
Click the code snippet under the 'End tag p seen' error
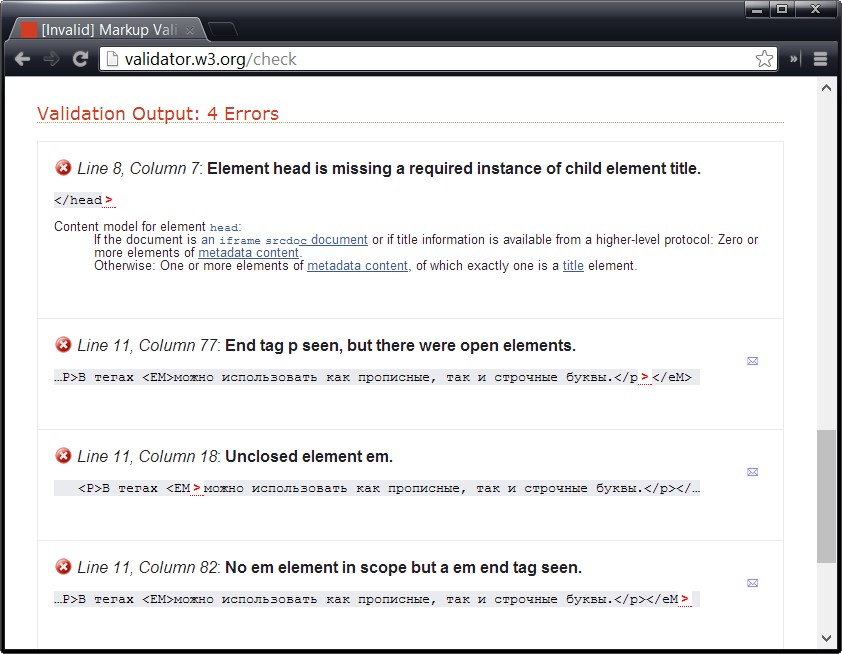pos(376,377)
